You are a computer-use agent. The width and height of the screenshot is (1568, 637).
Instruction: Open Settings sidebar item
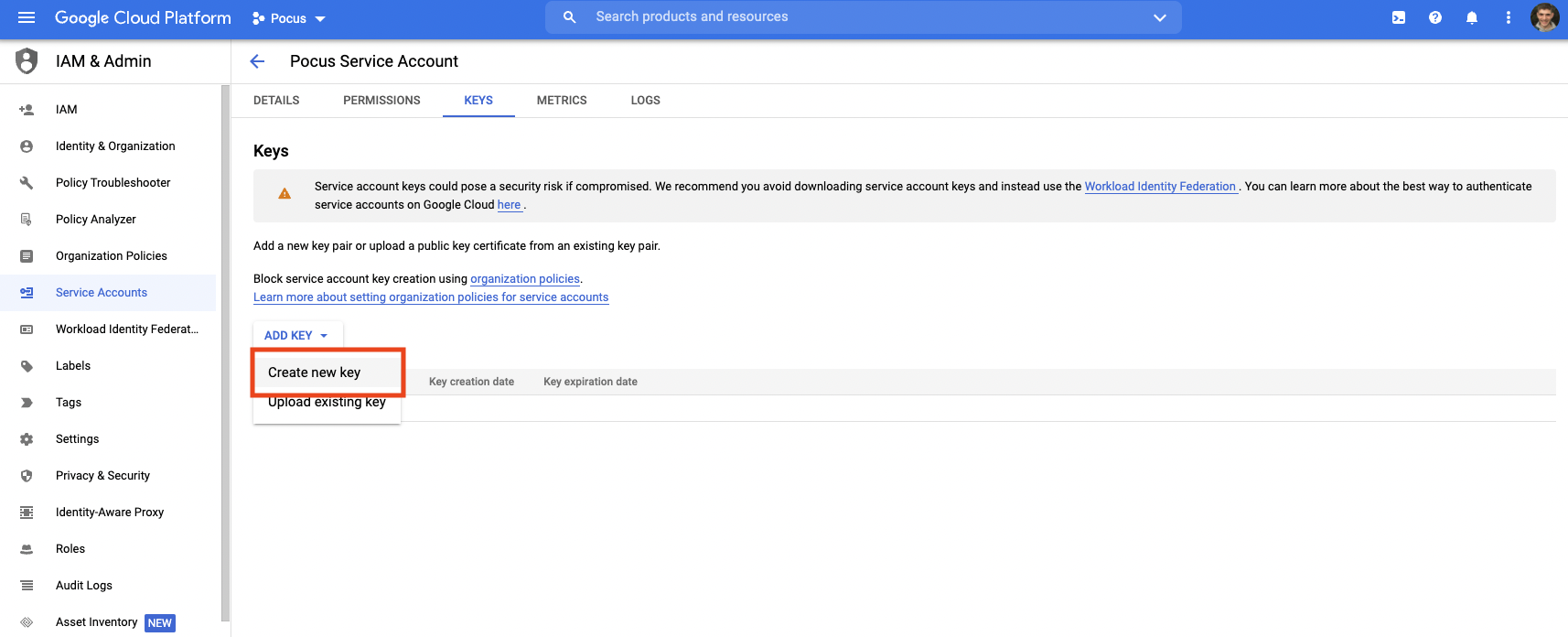coord(108,439)
